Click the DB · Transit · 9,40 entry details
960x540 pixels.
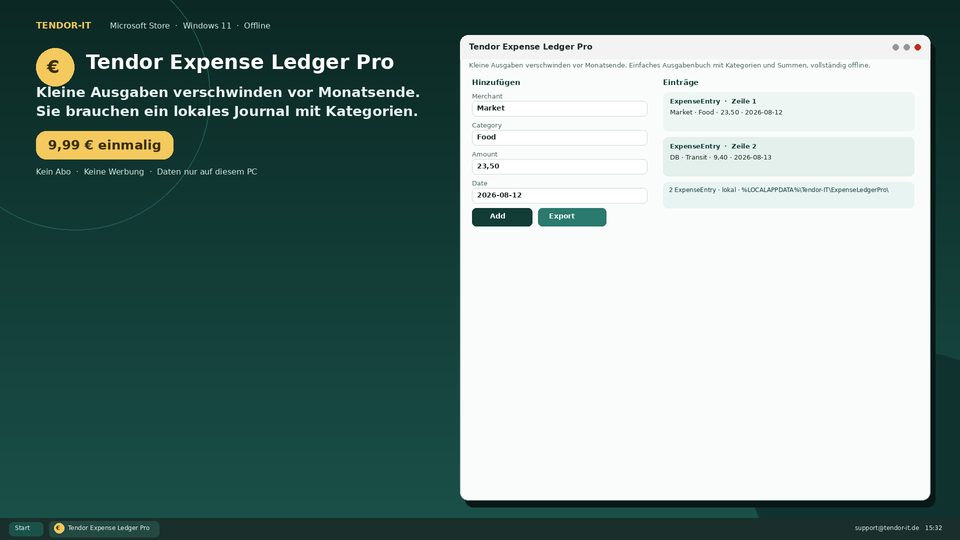point(721,157)
